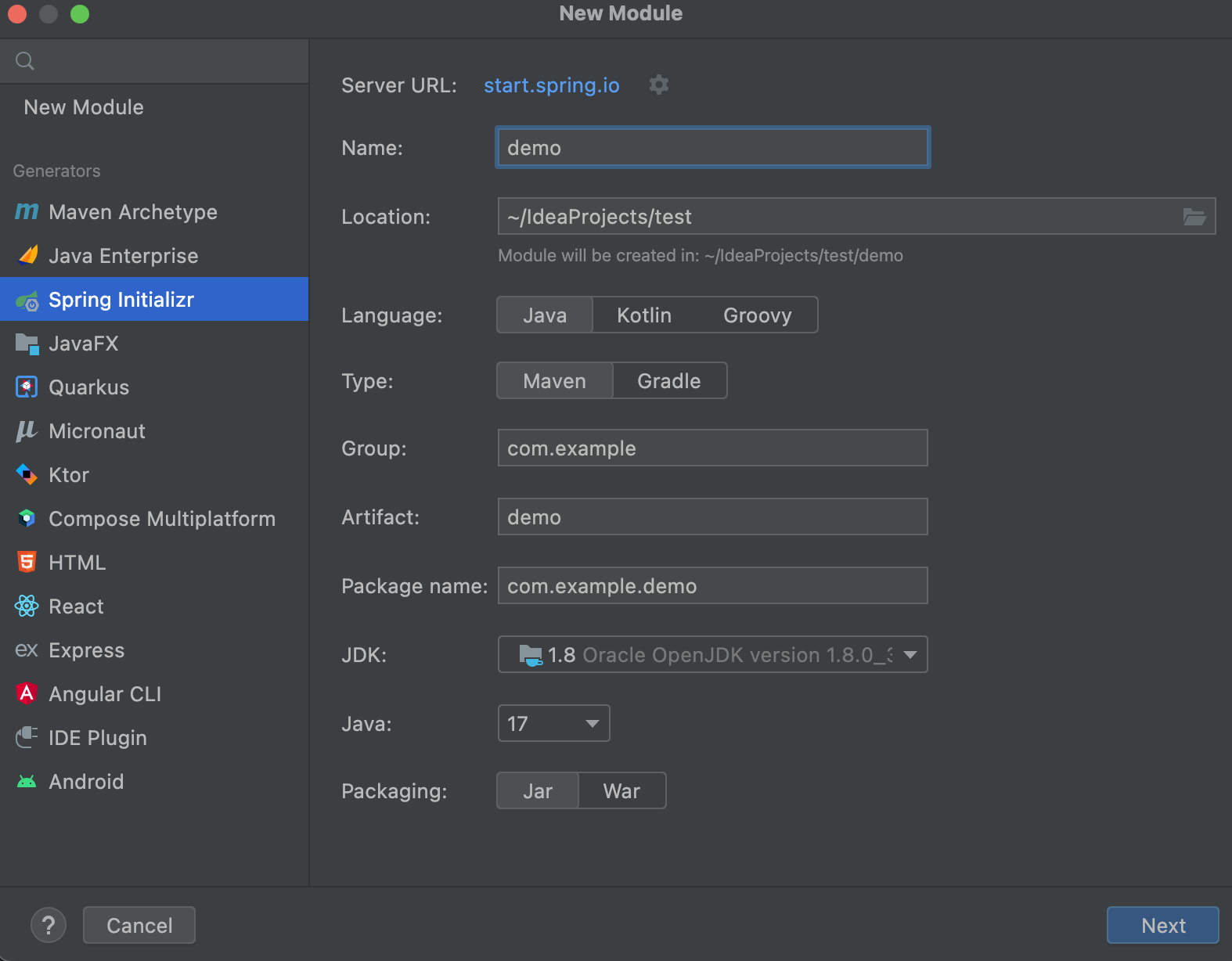Browse for location with folder icon
Image resolution: width=1232 pixels, height=961 pixels.
tap(1194, 217)
